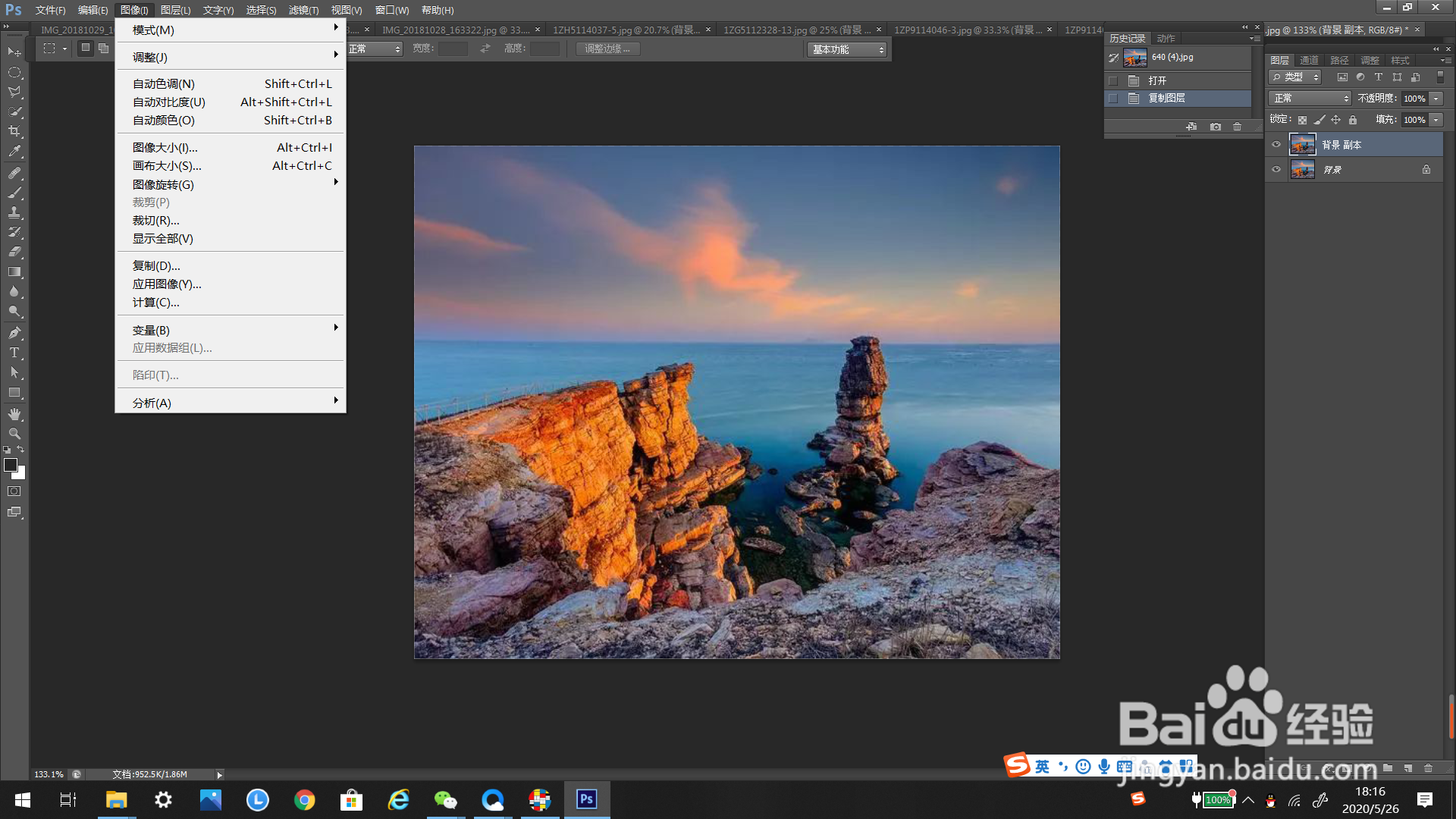Image resolution: width=1456 pixels, height=819 pixels.
Task: Hide the 背景 副本 layer
Action: 1276,145
